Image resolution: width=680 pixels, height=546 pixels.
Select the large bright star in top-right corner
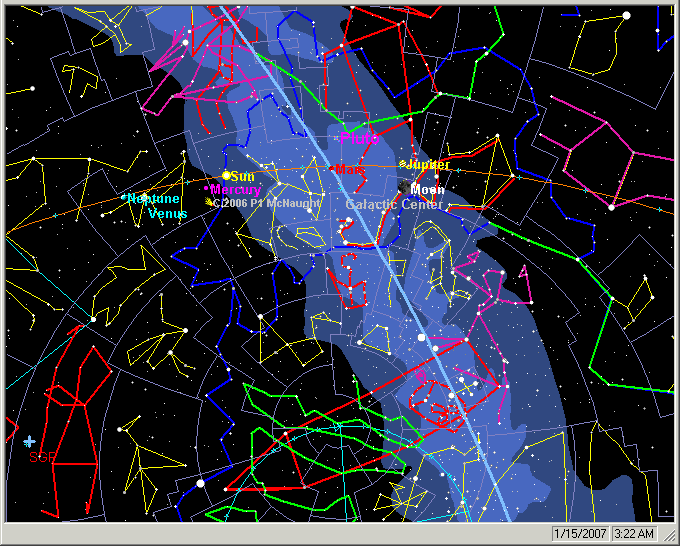626,15
